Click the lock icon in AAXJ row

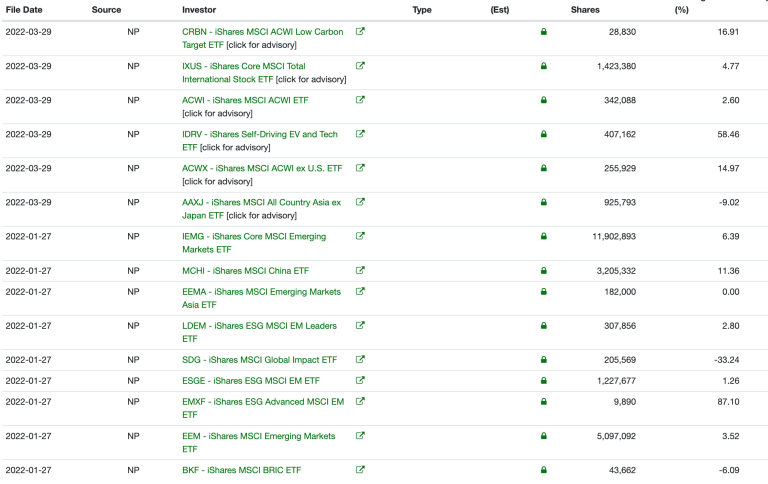click(x=544, y=202)
